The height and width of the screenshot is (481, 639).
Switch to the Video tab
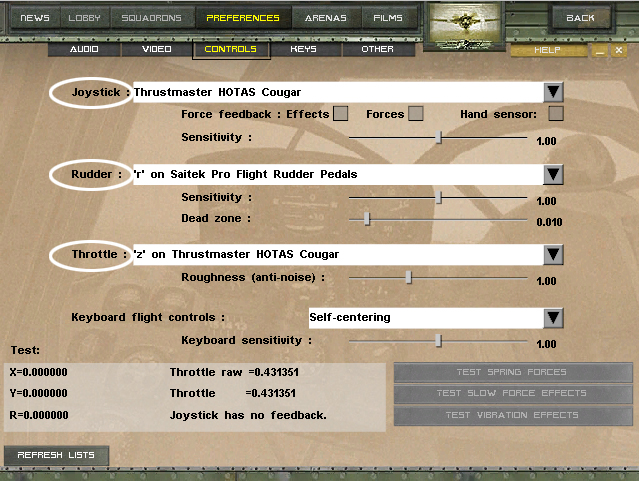point(156,49)
